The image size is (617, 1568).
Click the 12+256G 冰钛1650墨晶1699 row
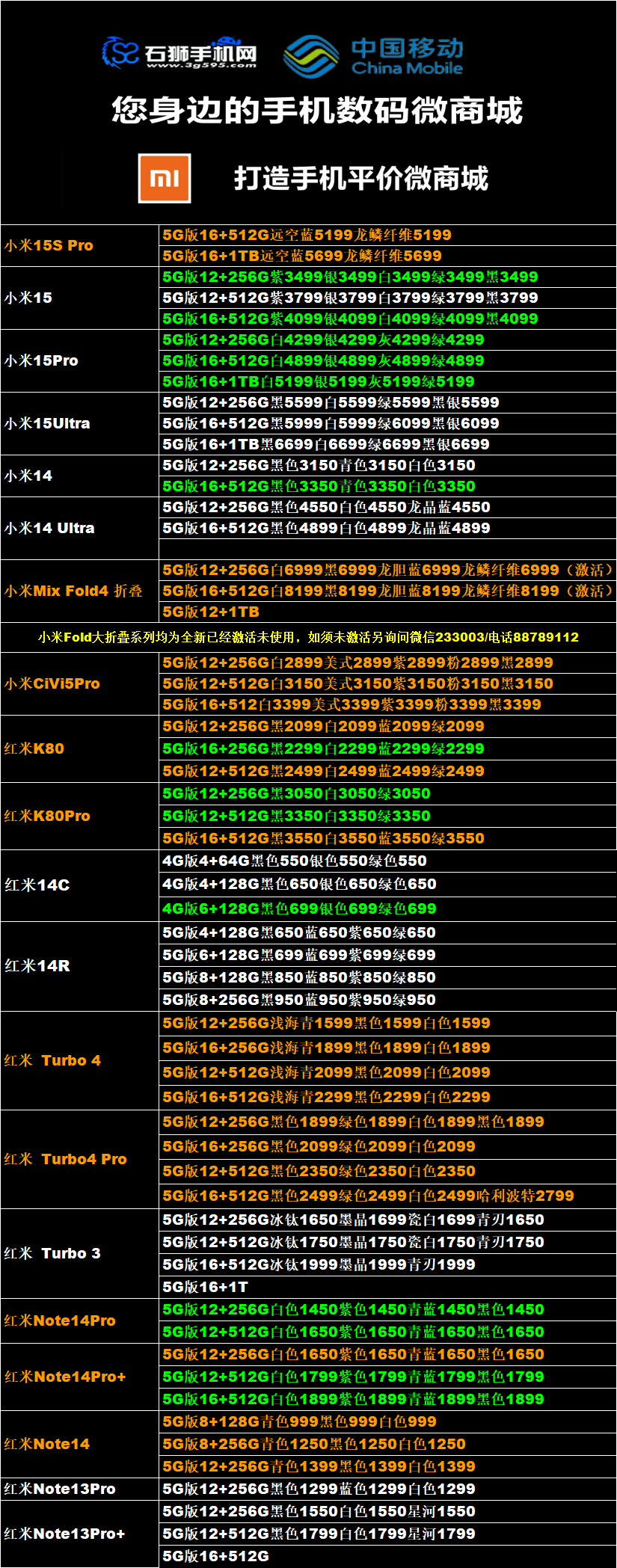pos(388,1220)
